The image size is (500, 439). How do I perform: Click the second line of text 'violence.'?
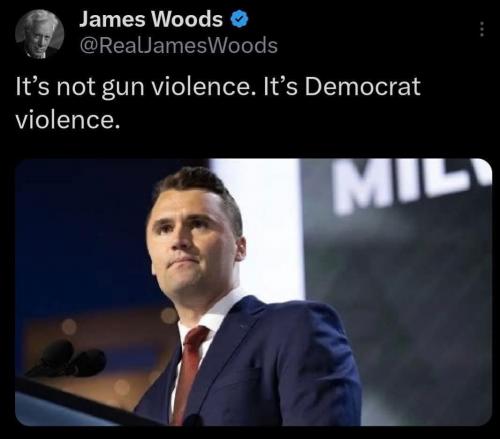pos(68,120)
